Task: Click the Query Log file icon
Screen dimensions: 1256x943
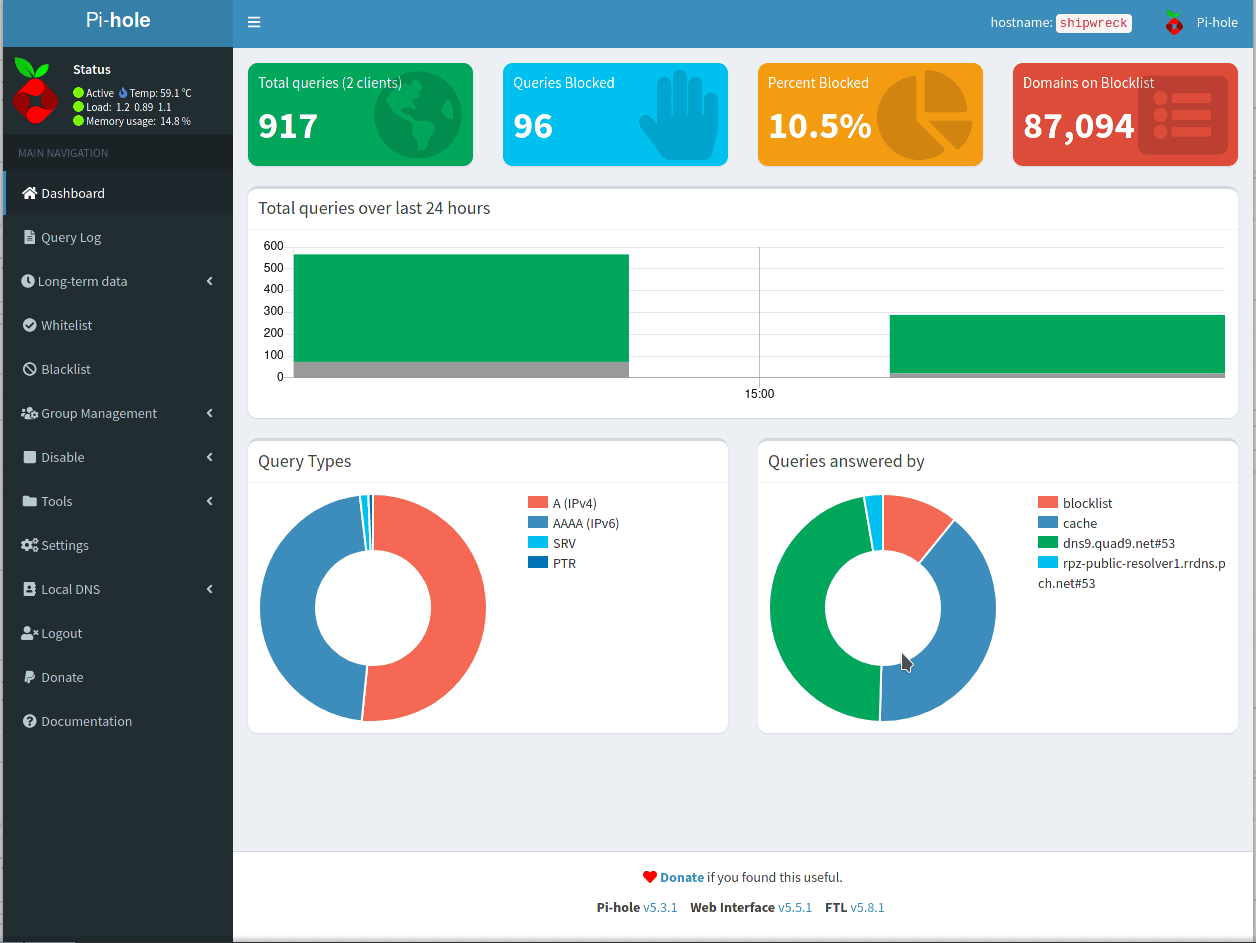Action: click(x=29, y=237)
